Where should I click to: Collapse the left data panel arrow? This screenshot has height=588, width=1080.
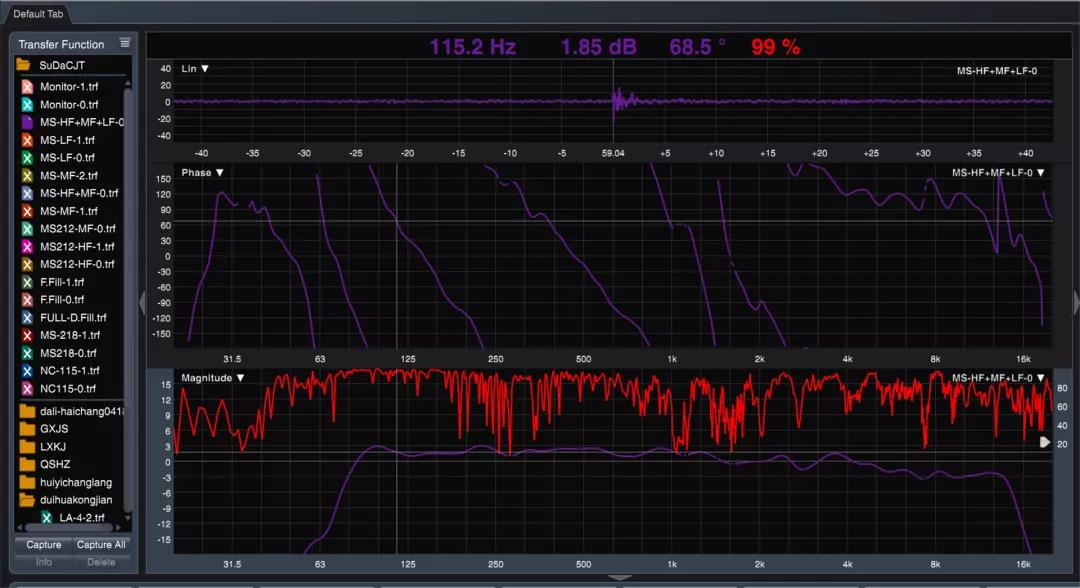click(x=143, y=302)
